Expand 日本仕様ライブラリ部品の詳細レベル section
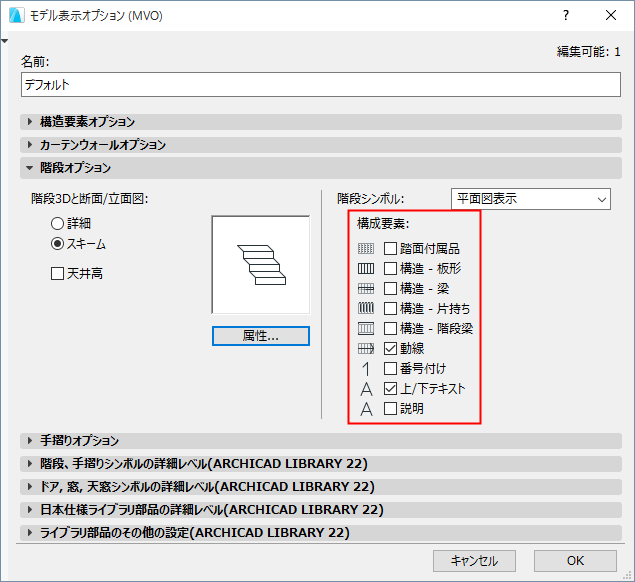 (321, 510)
